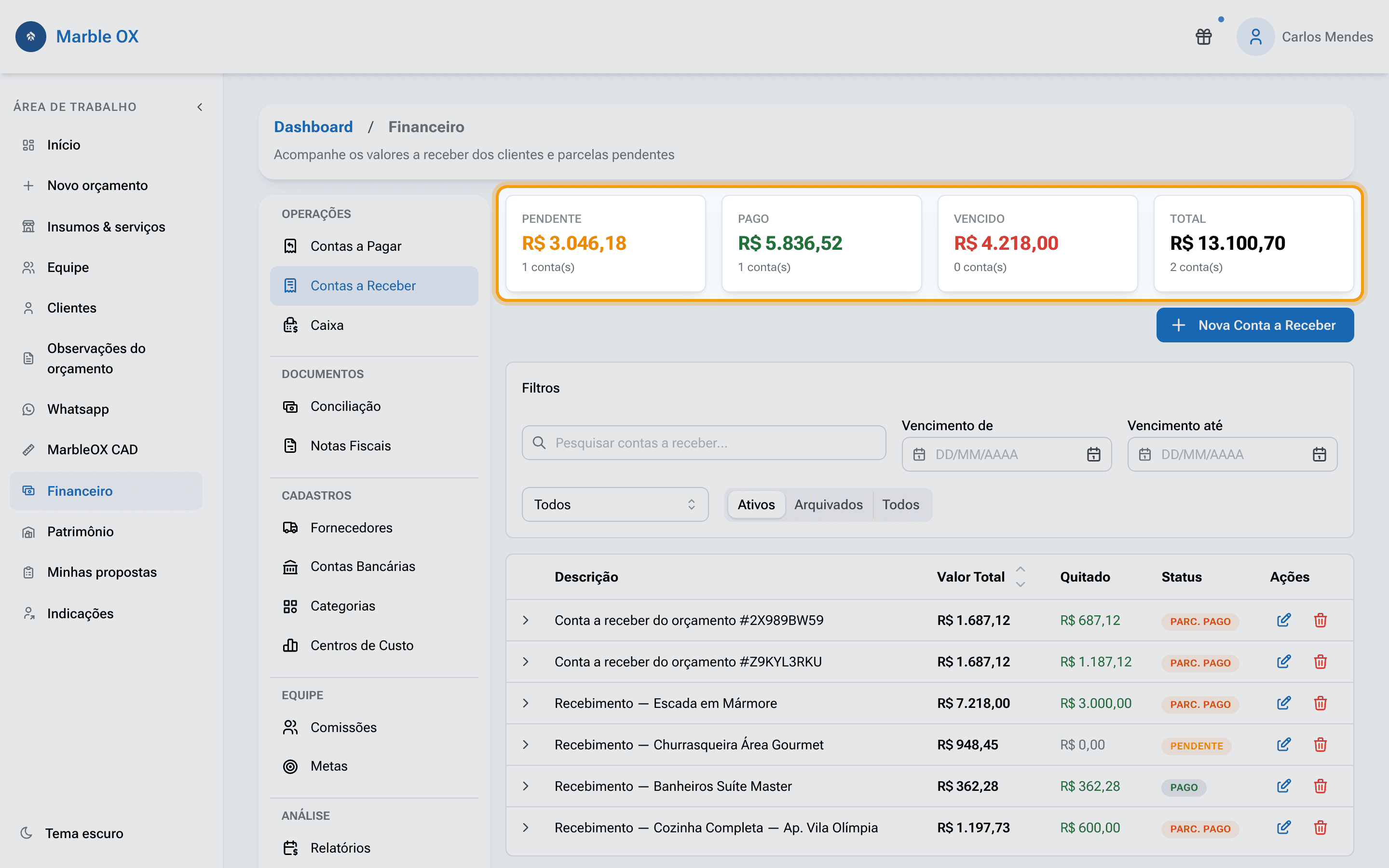Edit the Escada em Mármore receivable

1283,703
